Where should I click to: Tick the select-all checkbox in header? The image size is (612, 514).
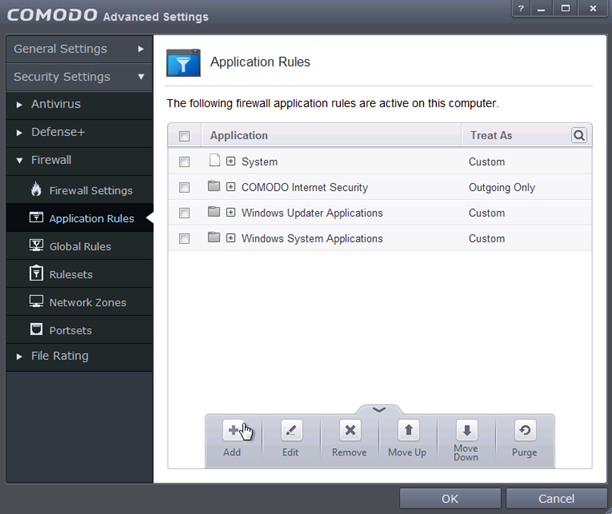pos(184,136)
